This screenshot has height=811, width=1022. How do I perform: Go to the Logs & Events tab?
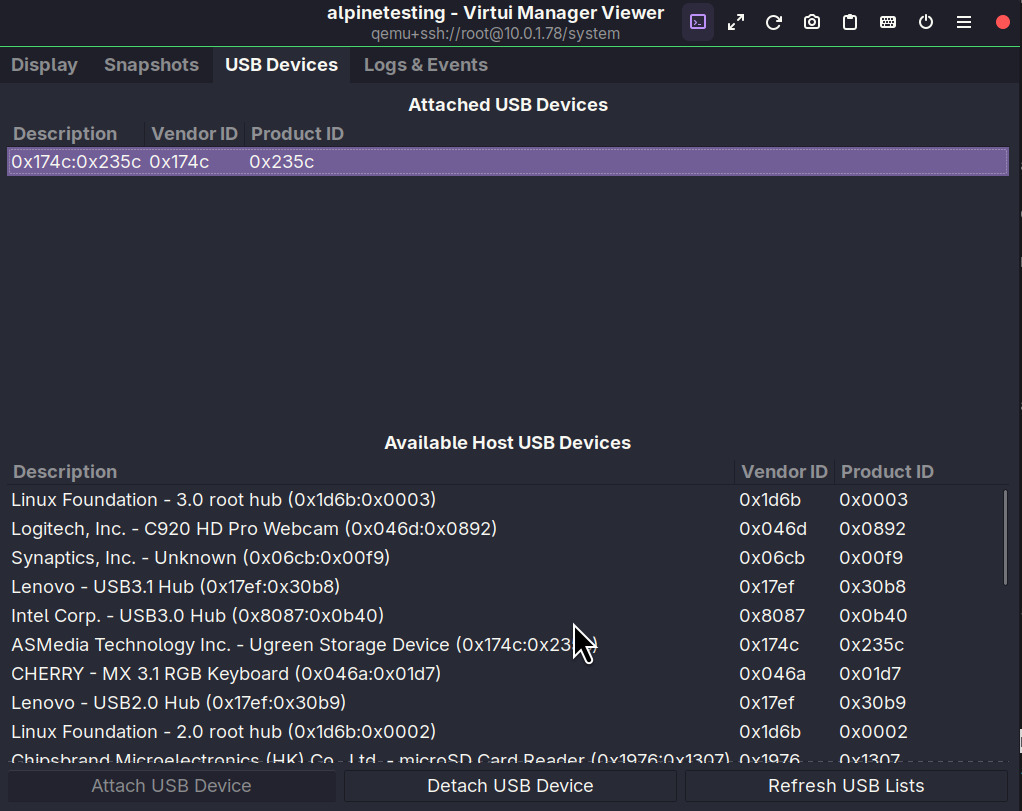pyautogui.click(x=426, y=65)
